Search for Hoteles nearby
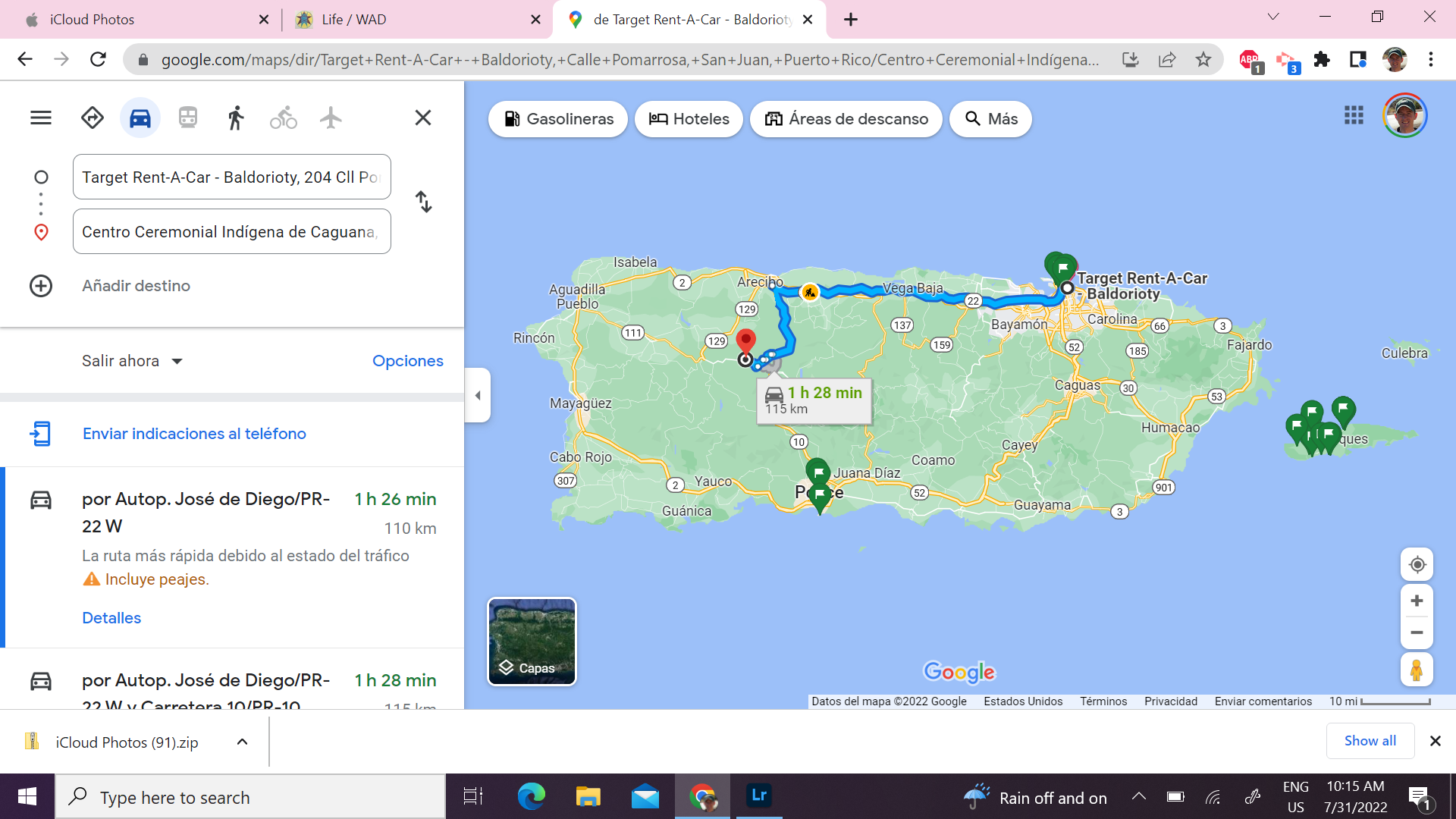Screen dimensions: 1456x819 (689, 119)
